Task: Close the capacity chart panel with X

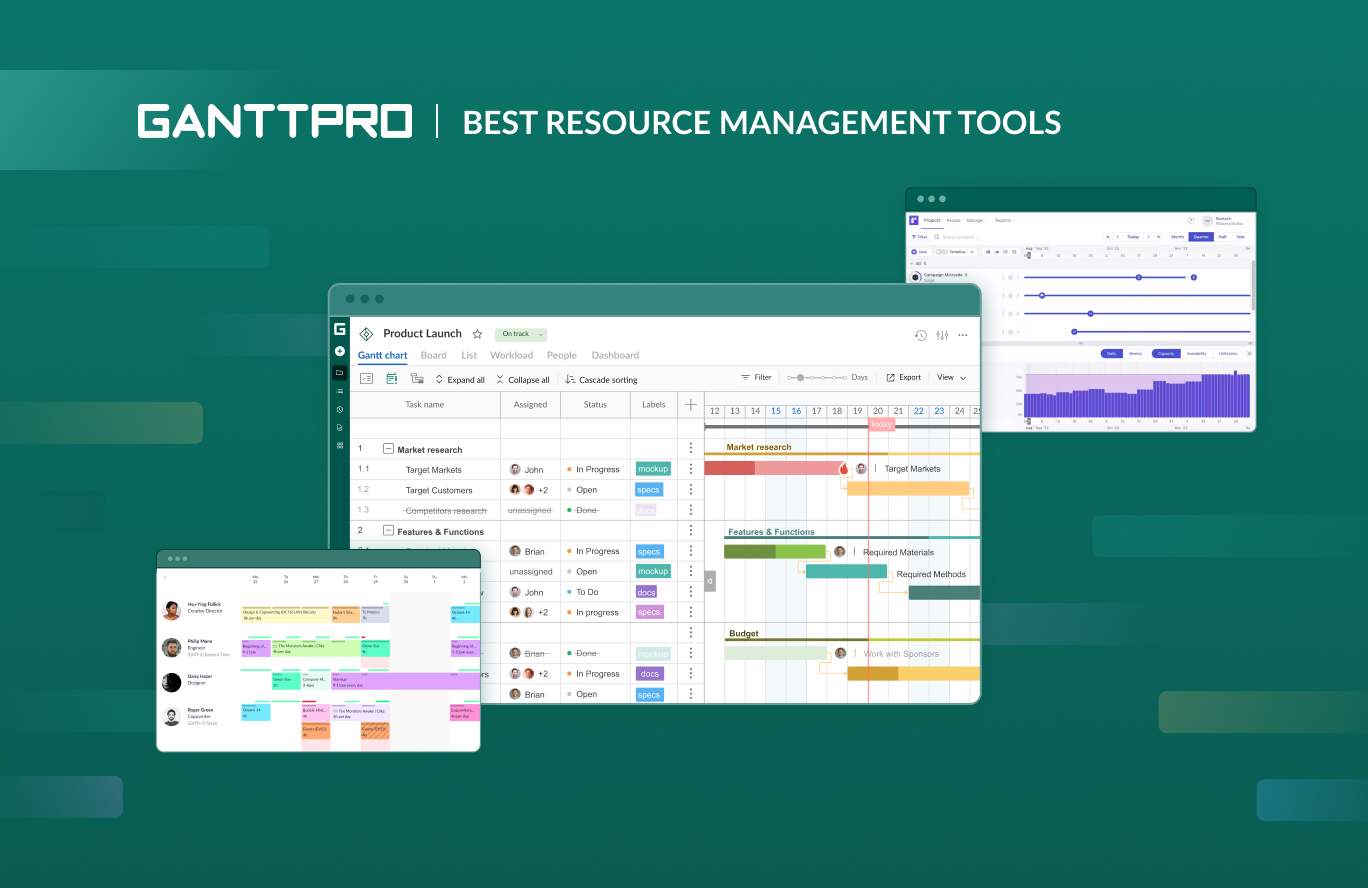Action: pos(1249,353)
